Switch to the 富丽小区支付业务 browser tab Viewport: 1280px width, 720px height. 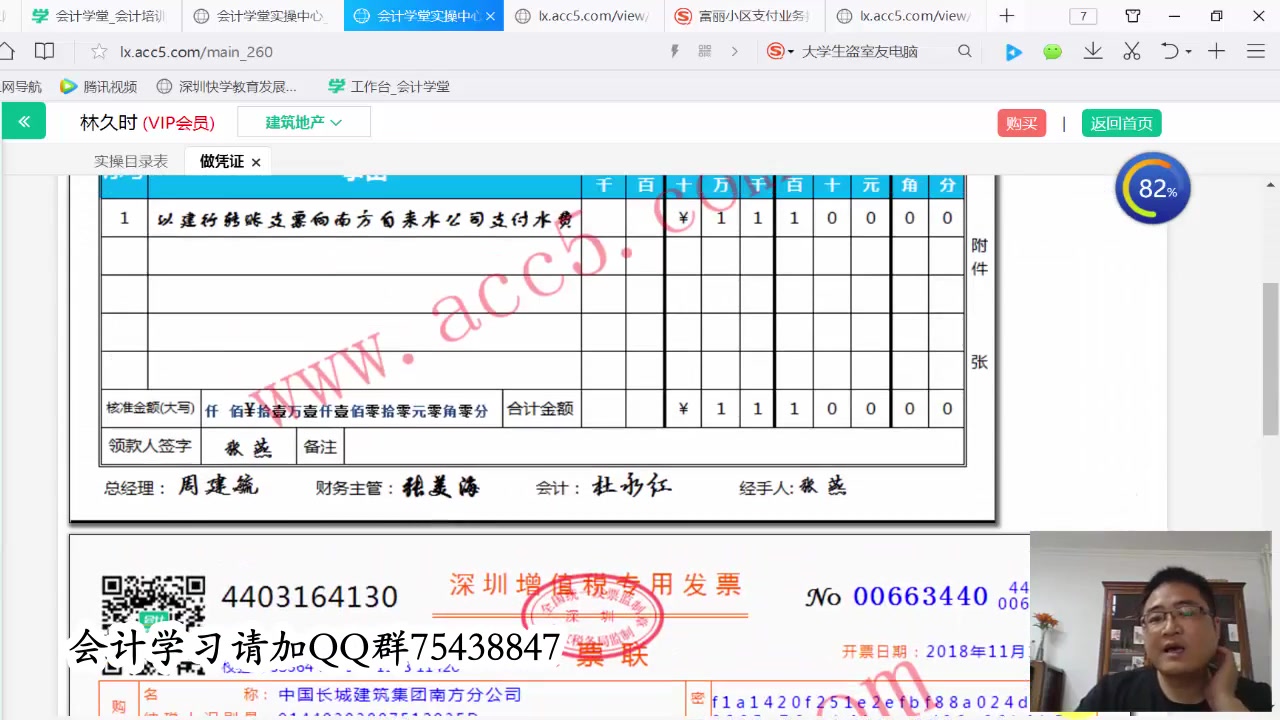(x=743, y=16)
